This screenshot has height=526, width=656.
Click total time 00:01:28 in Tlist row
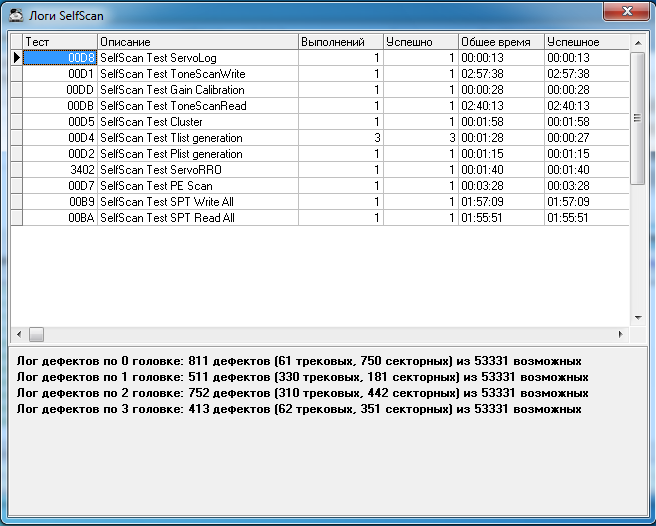coord(502,138)
